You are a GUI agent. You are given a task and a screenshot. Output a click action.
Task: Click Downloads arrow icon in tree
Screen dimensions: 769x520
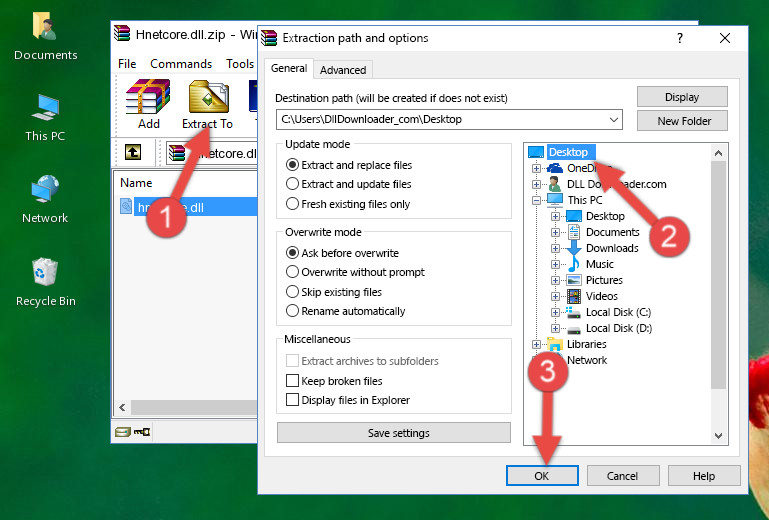(x=573, y=248)
